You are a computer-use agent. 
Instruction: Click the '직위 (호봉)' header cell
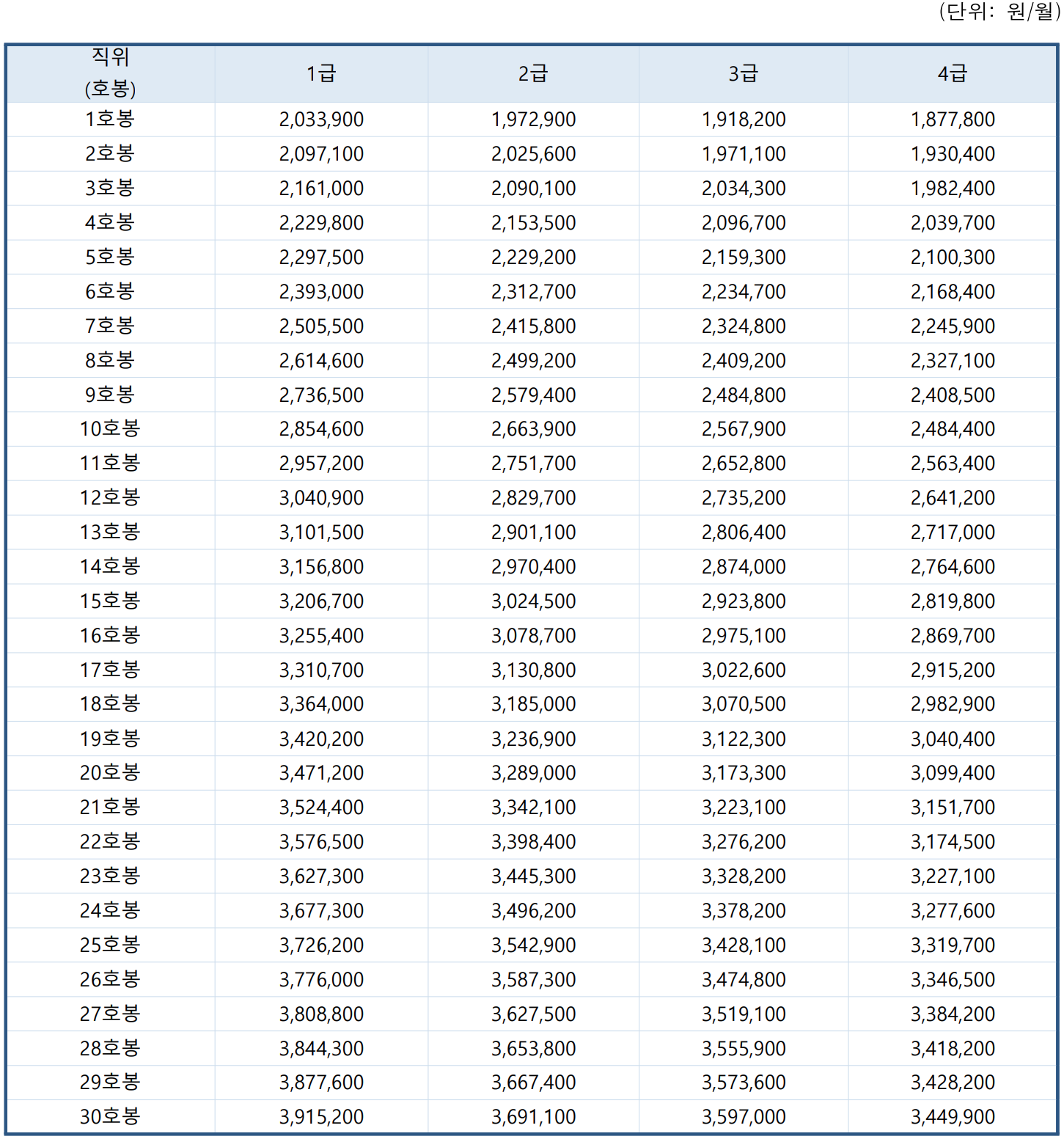pos(110,73)
